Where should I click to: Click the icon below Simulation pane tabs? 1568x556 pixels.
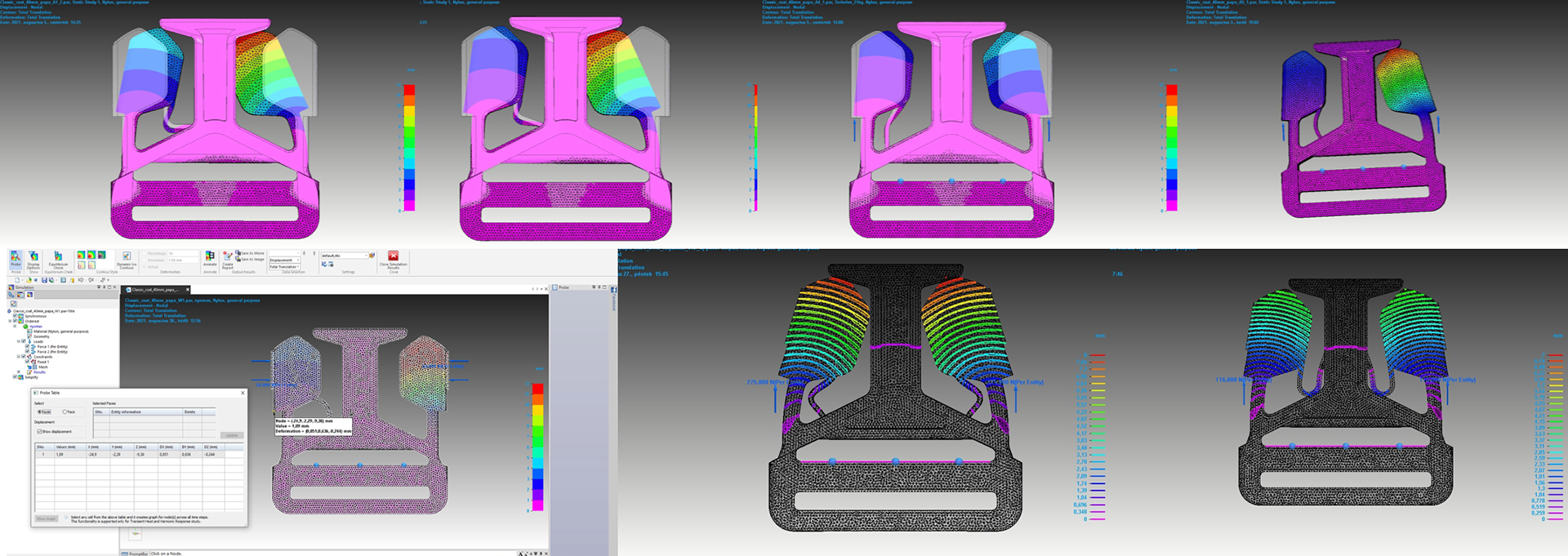(x=13, y=304)
